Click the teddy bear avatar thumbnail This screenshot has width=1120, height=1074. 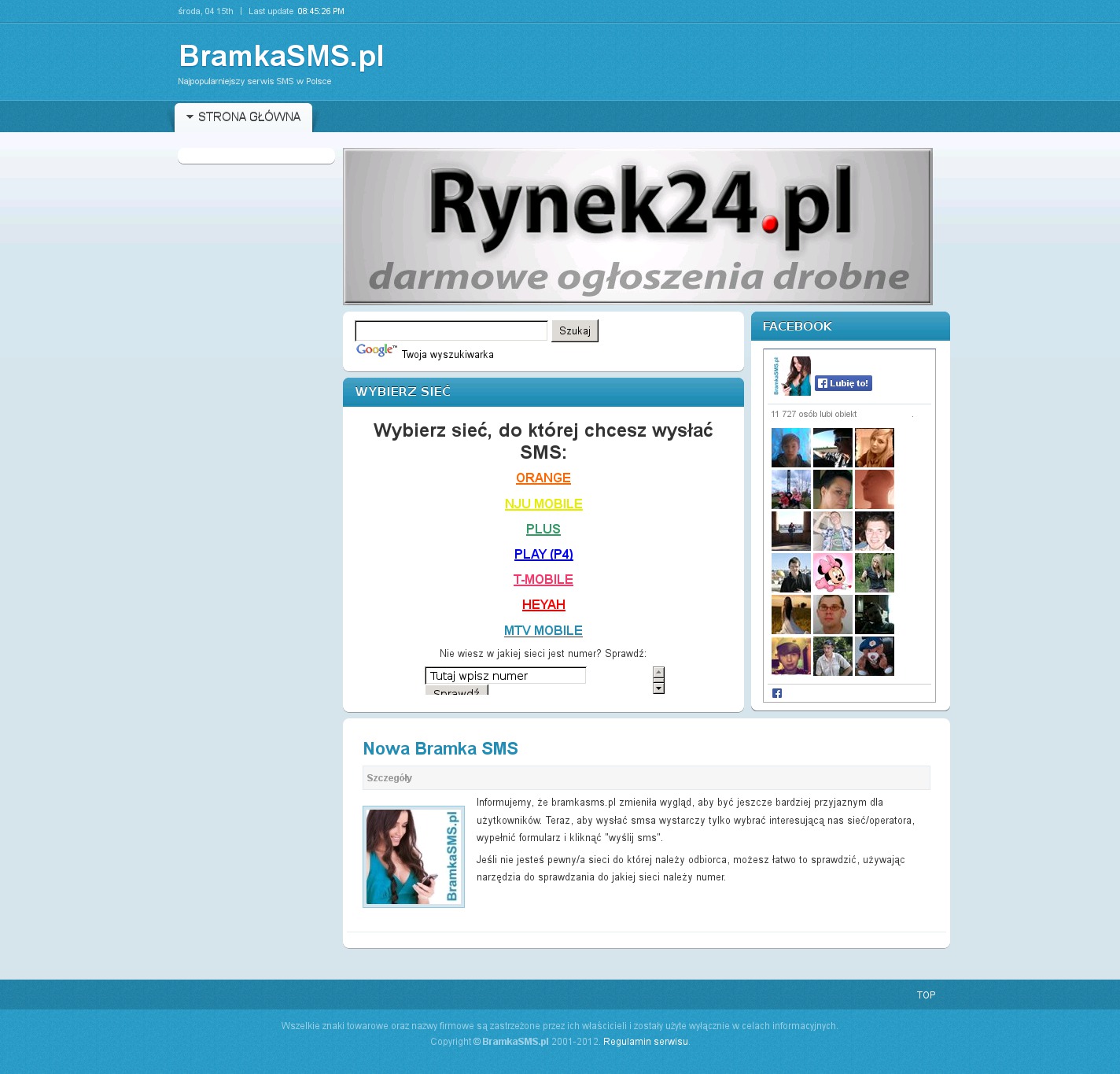coord(874,656)
